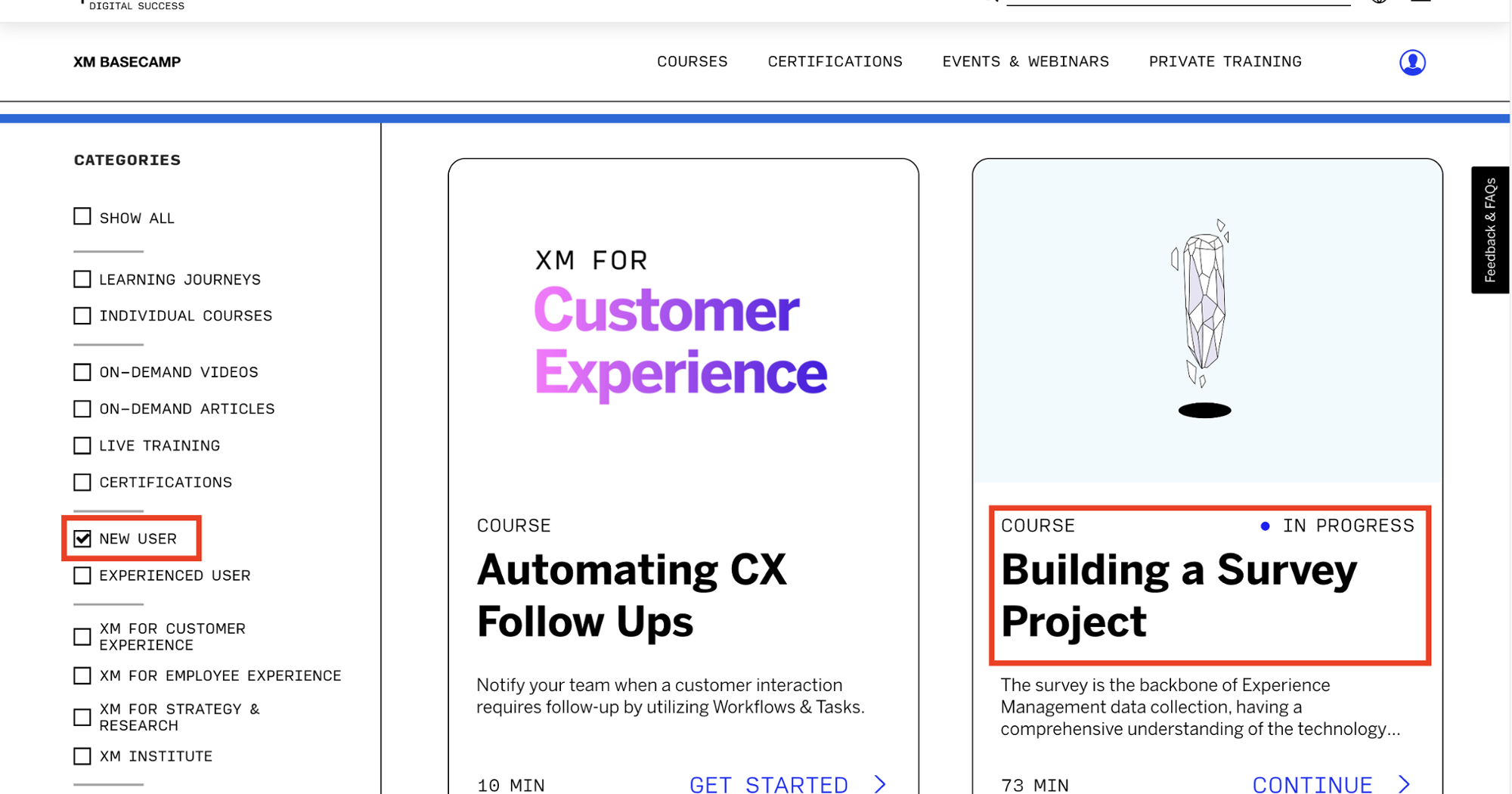Open the Feedback & FAQs side tab
This screenshot has height=794, width=1512.
click(1489, 230)
